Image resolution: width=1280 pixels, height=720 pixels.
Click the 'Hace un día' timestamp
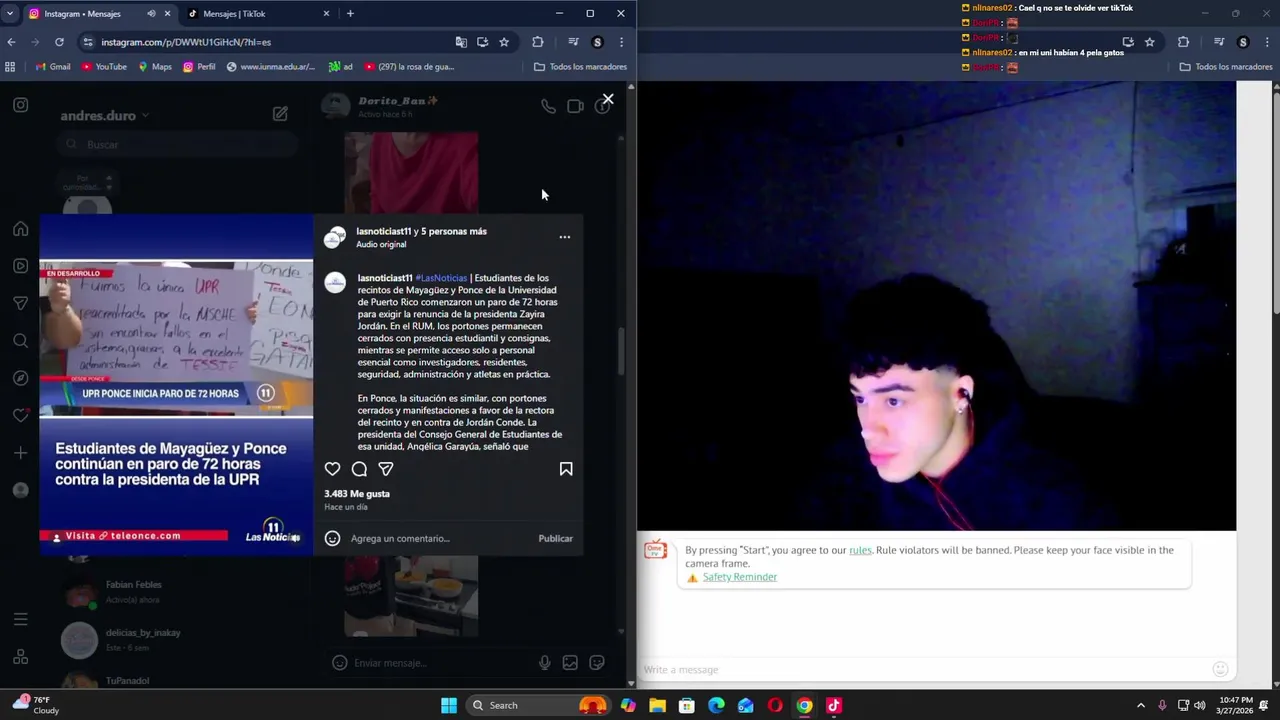346,507
